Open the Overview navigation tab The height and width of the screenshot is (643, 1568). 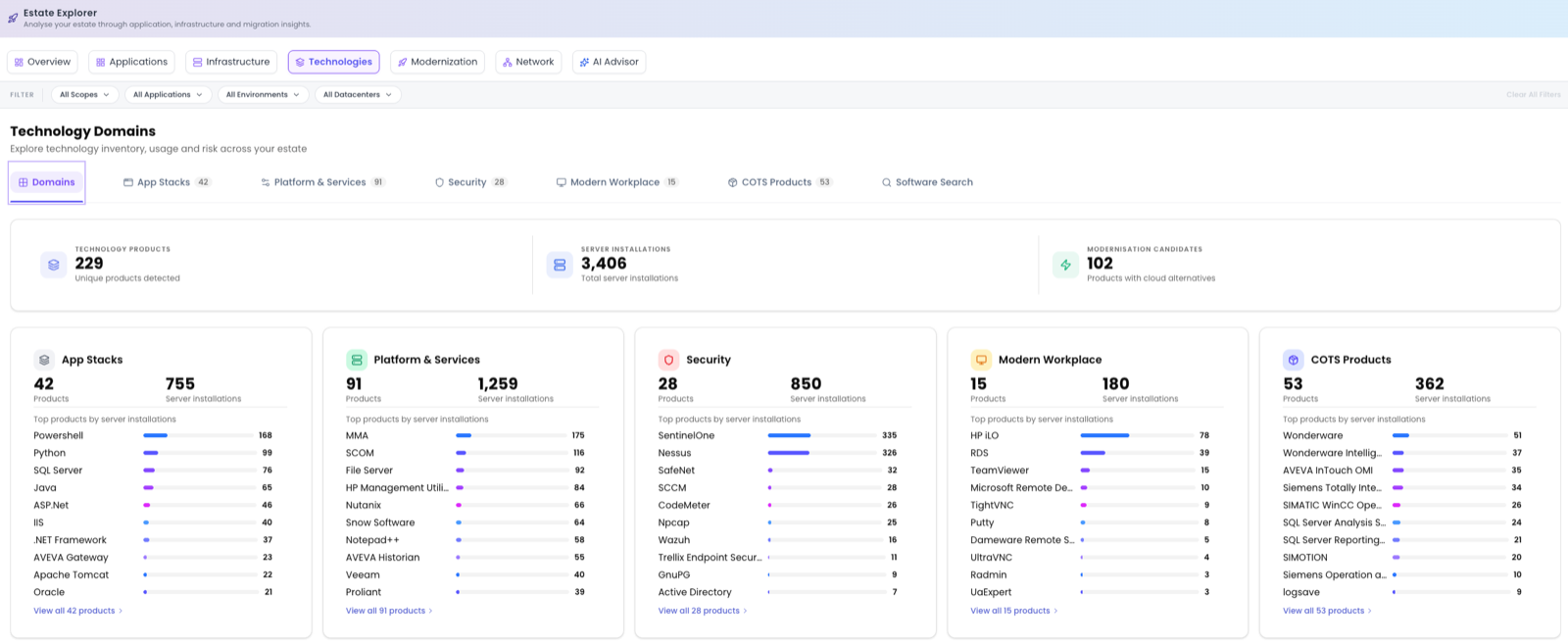point(42,62)
